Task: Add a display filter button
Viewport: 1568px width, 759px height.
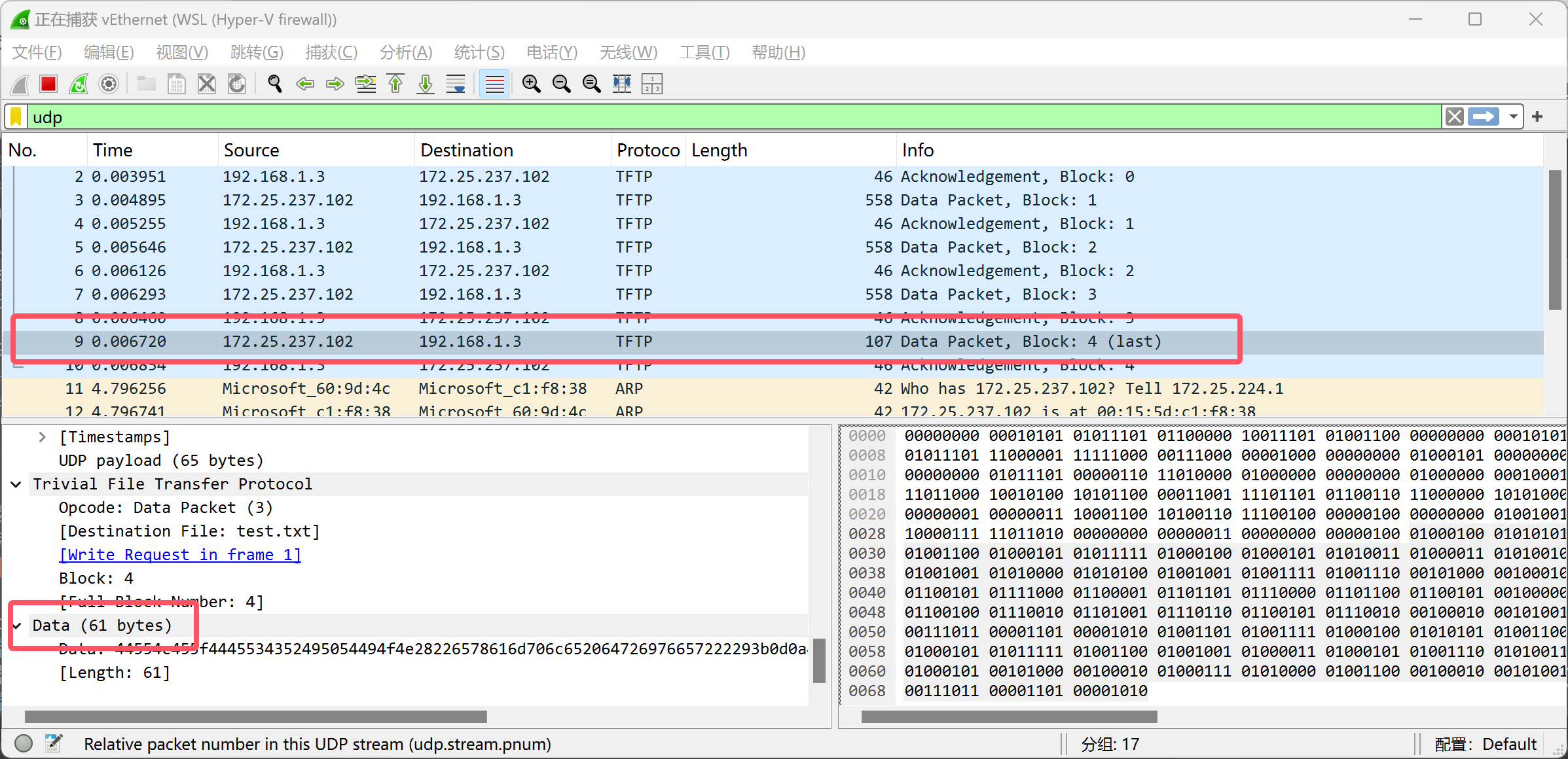Action: 1537,117
